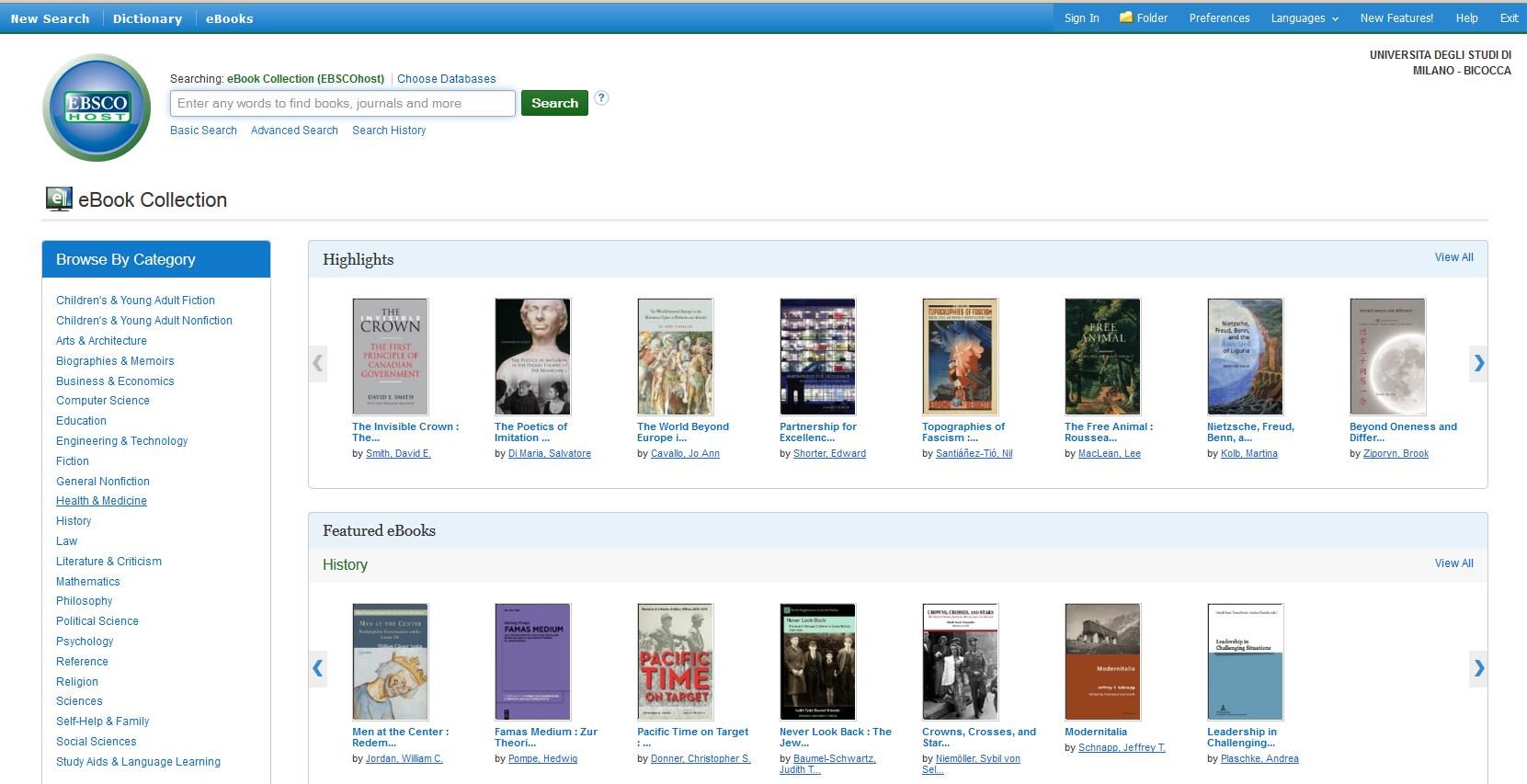Browse Literature & Criticism category

(x=108, y=562)
